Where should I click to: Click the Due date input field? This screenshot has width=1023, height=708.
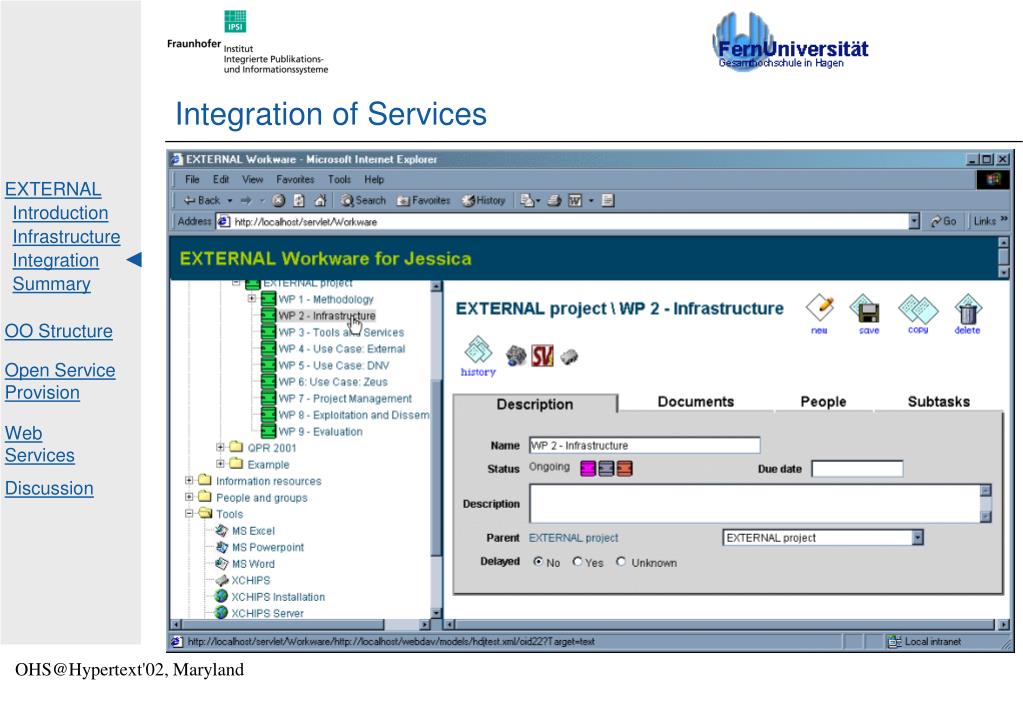pyautogui.click(x=857, y=469)
